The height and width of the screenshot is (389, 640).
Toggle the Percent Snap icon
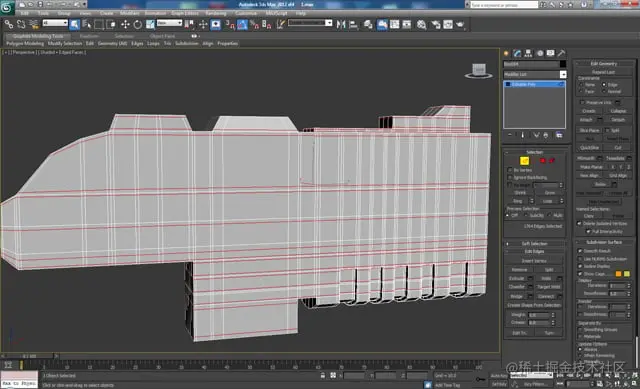255,24
